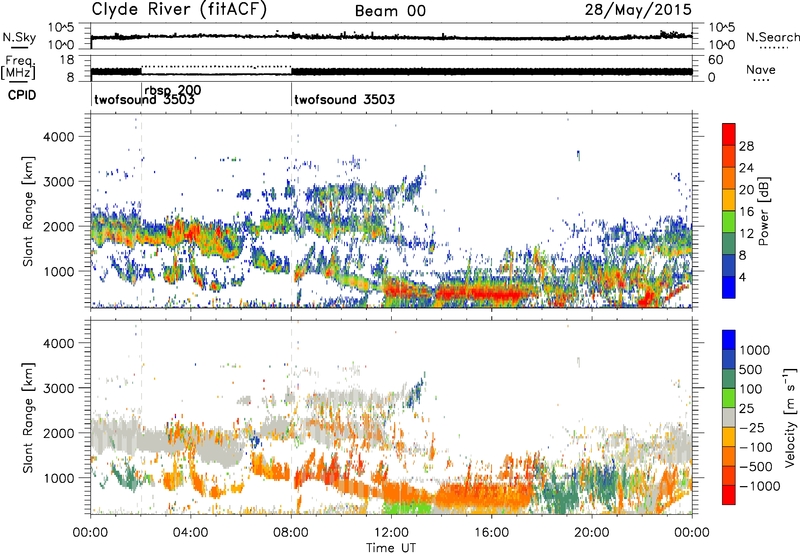Click the "500" Velocity colorbar tick label

pos(751,369)
